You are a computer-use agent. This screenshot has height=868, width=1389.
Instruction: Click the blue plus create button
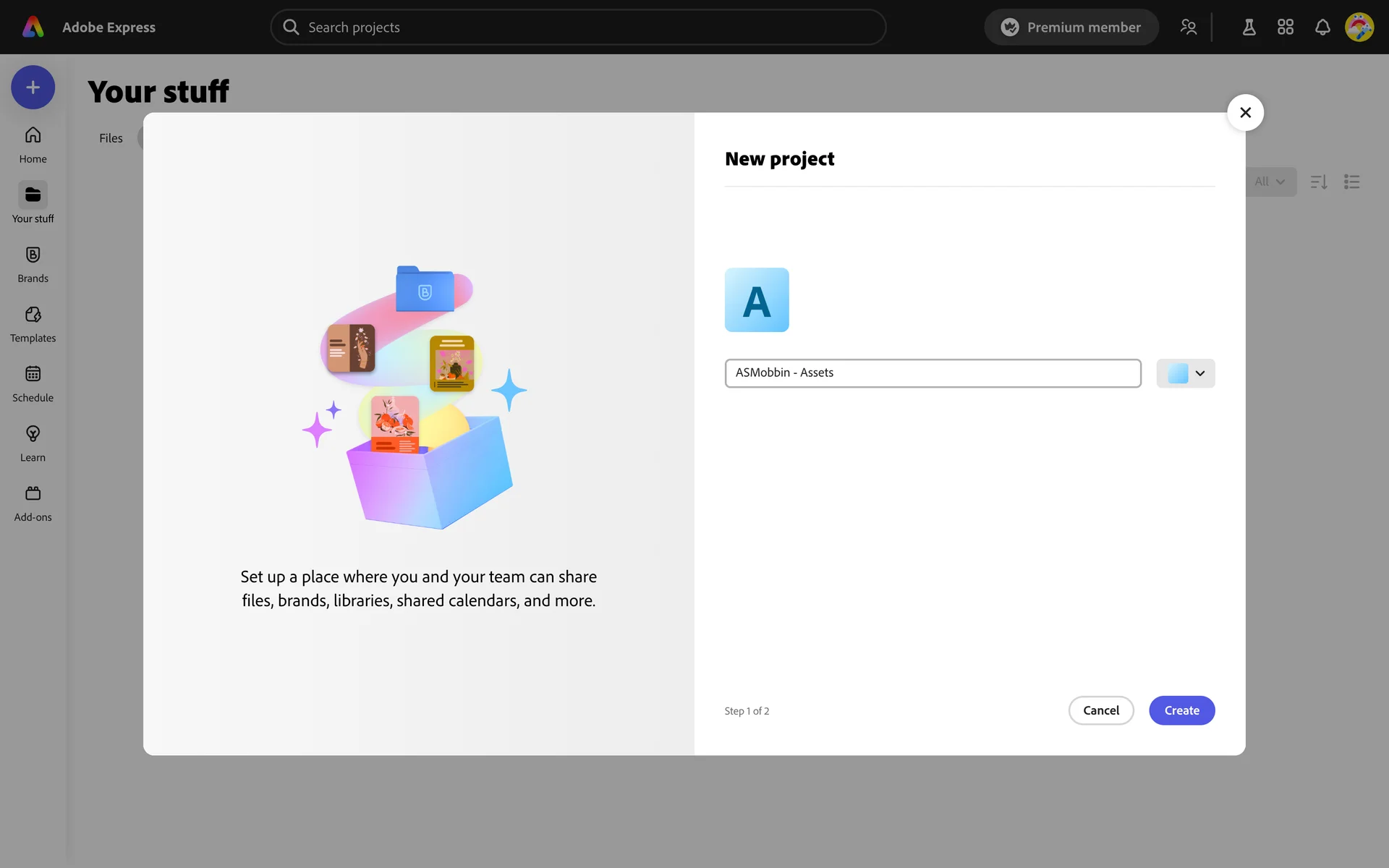(33, 88)
